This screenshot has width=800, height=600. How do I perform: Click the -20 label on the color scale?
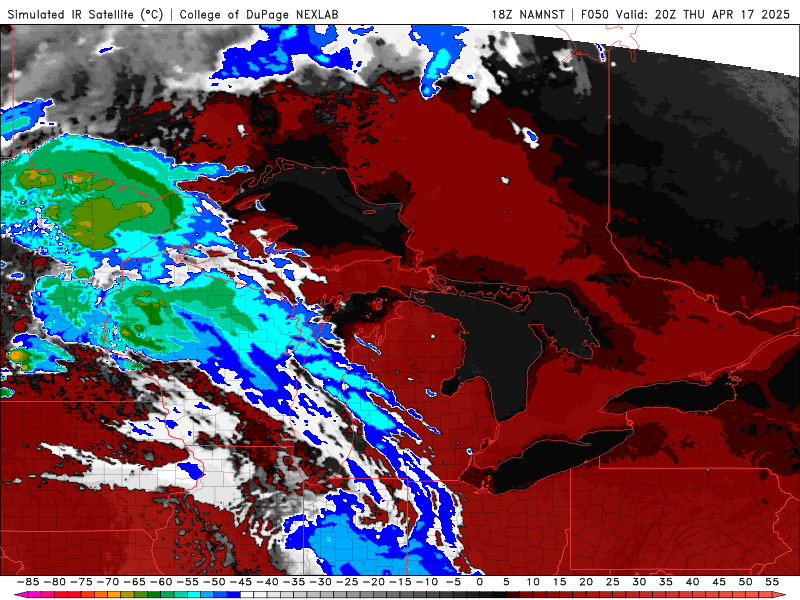tap(374, 582)
